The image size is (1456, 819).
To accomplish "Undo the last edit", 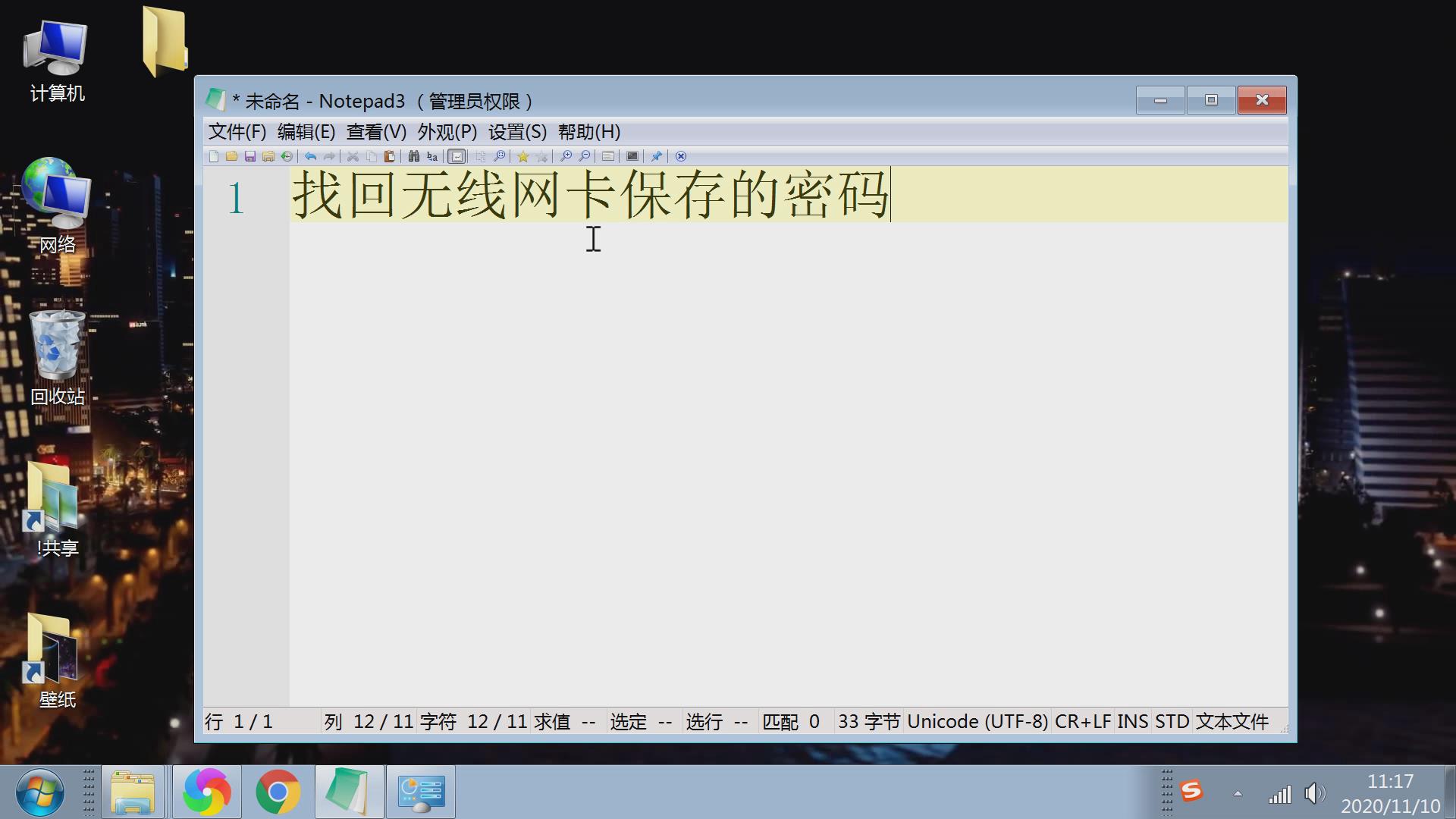I will 310,156.
